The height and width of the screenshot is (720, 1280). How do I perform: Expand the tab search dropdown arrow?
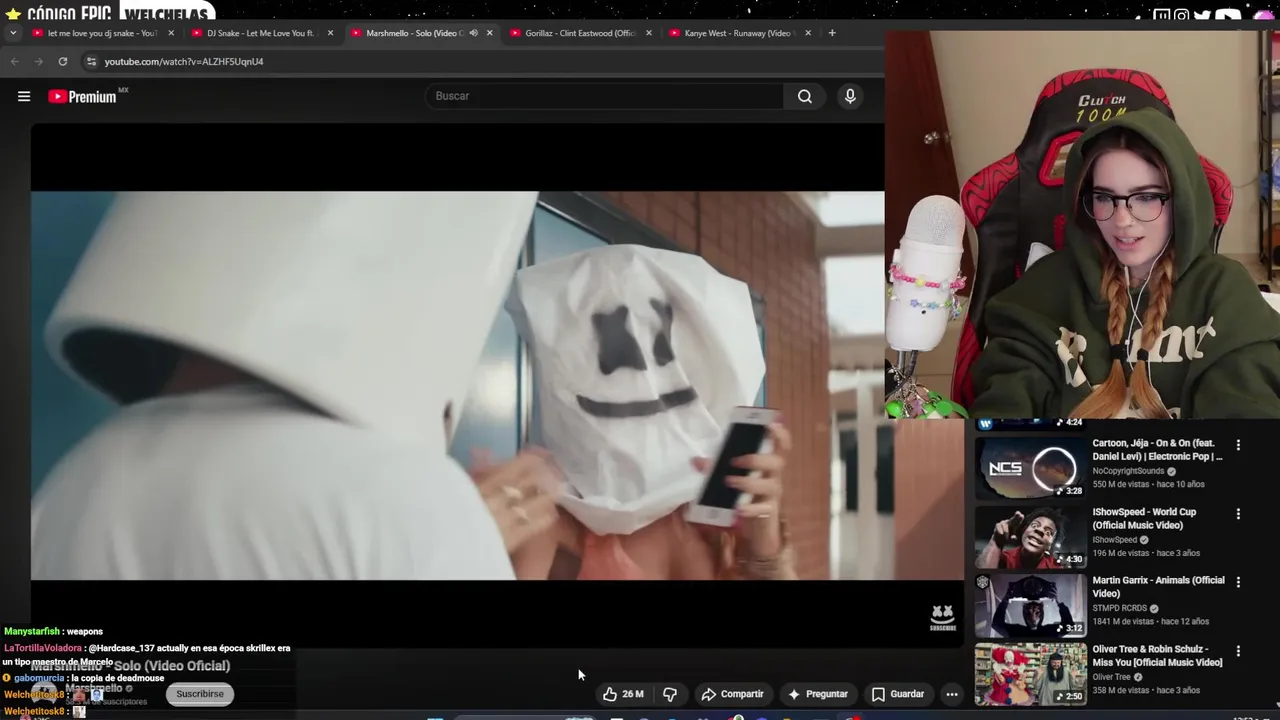(x=12, y=33)
